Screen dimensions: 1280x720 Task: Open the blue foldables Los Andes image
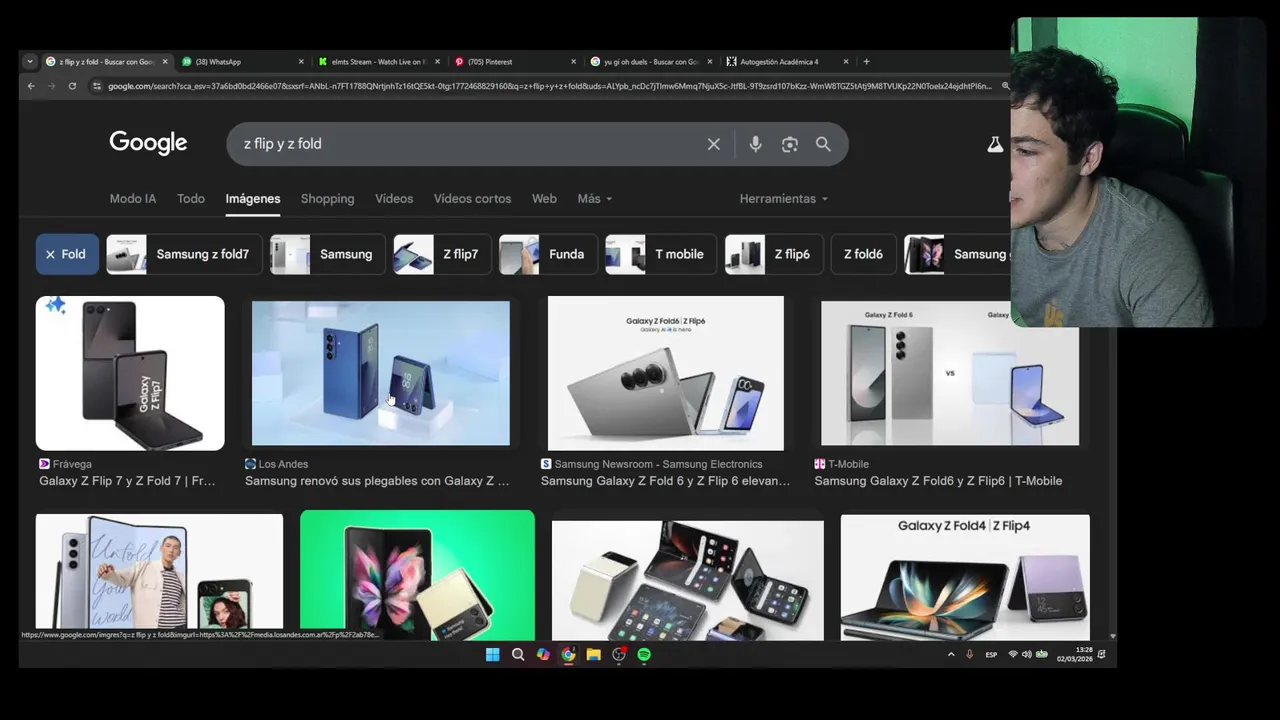tap(381, 373)
